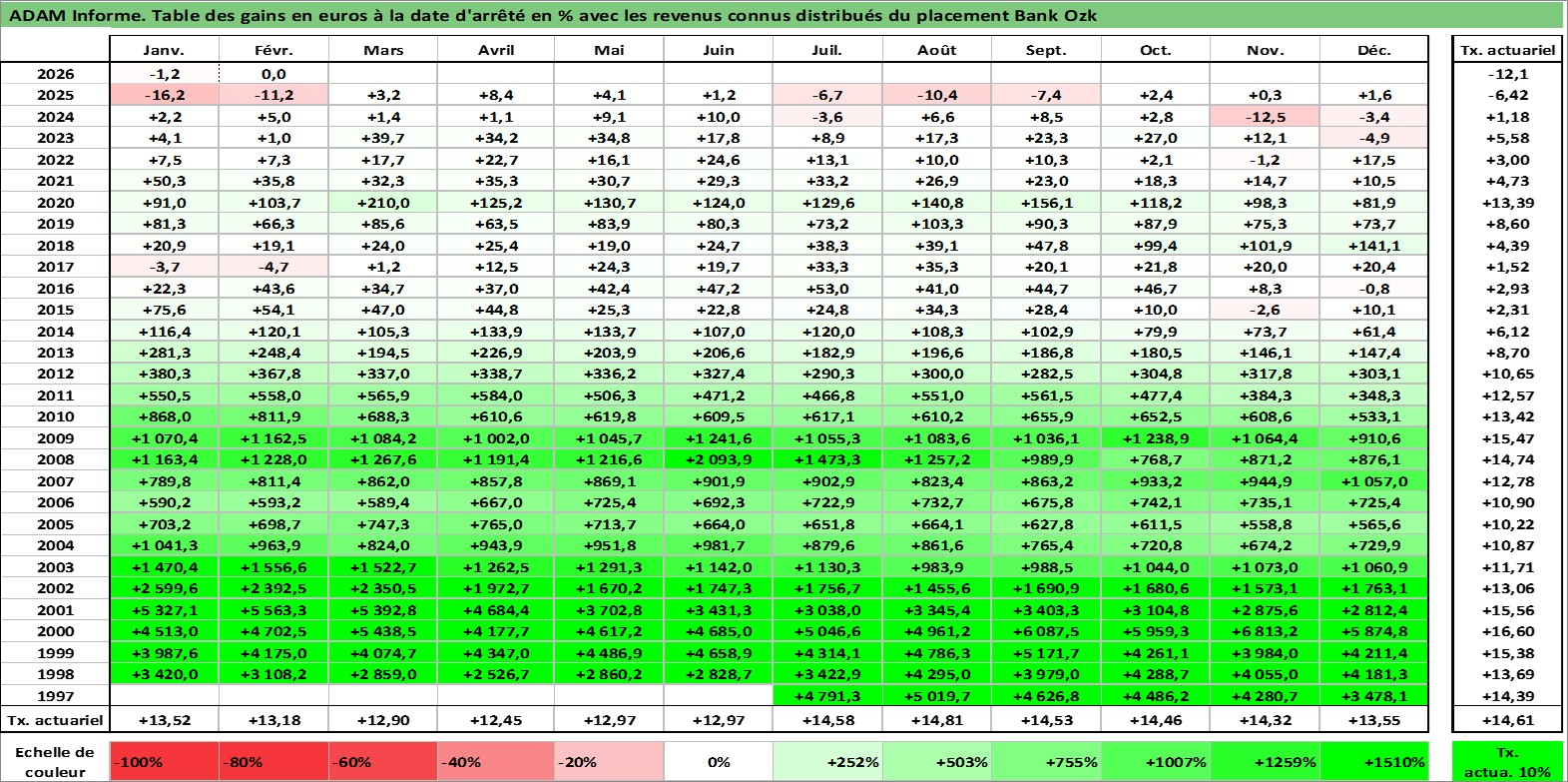Select the '+3 478,1' cell for Déc. 1997
Viewport: 1568px width, 782px height.
coord(1374,696)
